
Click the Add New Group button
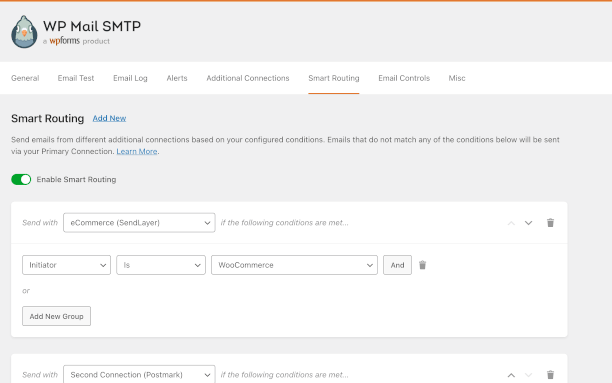57,316
